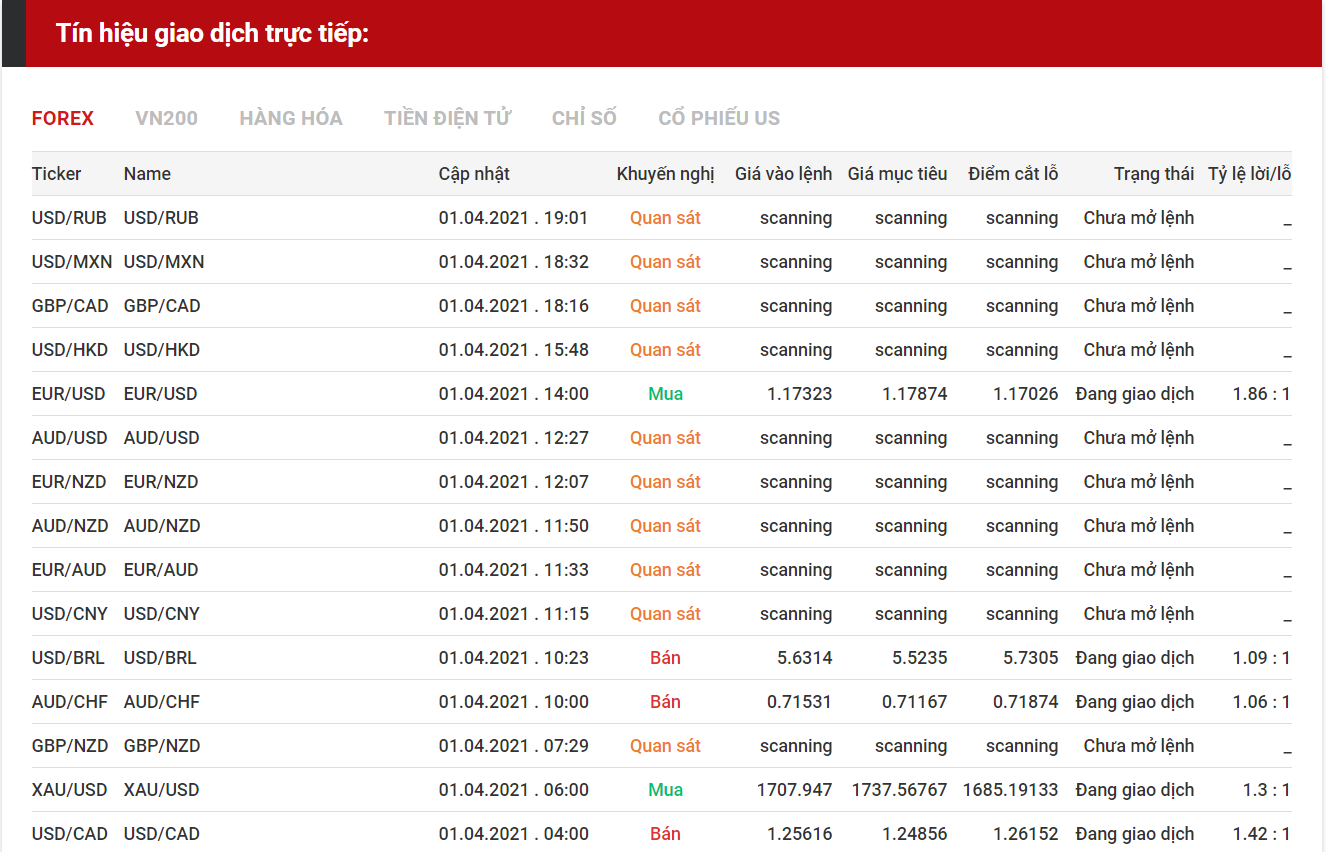The height and width of the screenshot is (852, 1326).
Task: Click the ratio 1.09 : 1
Action: pyautogui.click(x=1262, y=658)
